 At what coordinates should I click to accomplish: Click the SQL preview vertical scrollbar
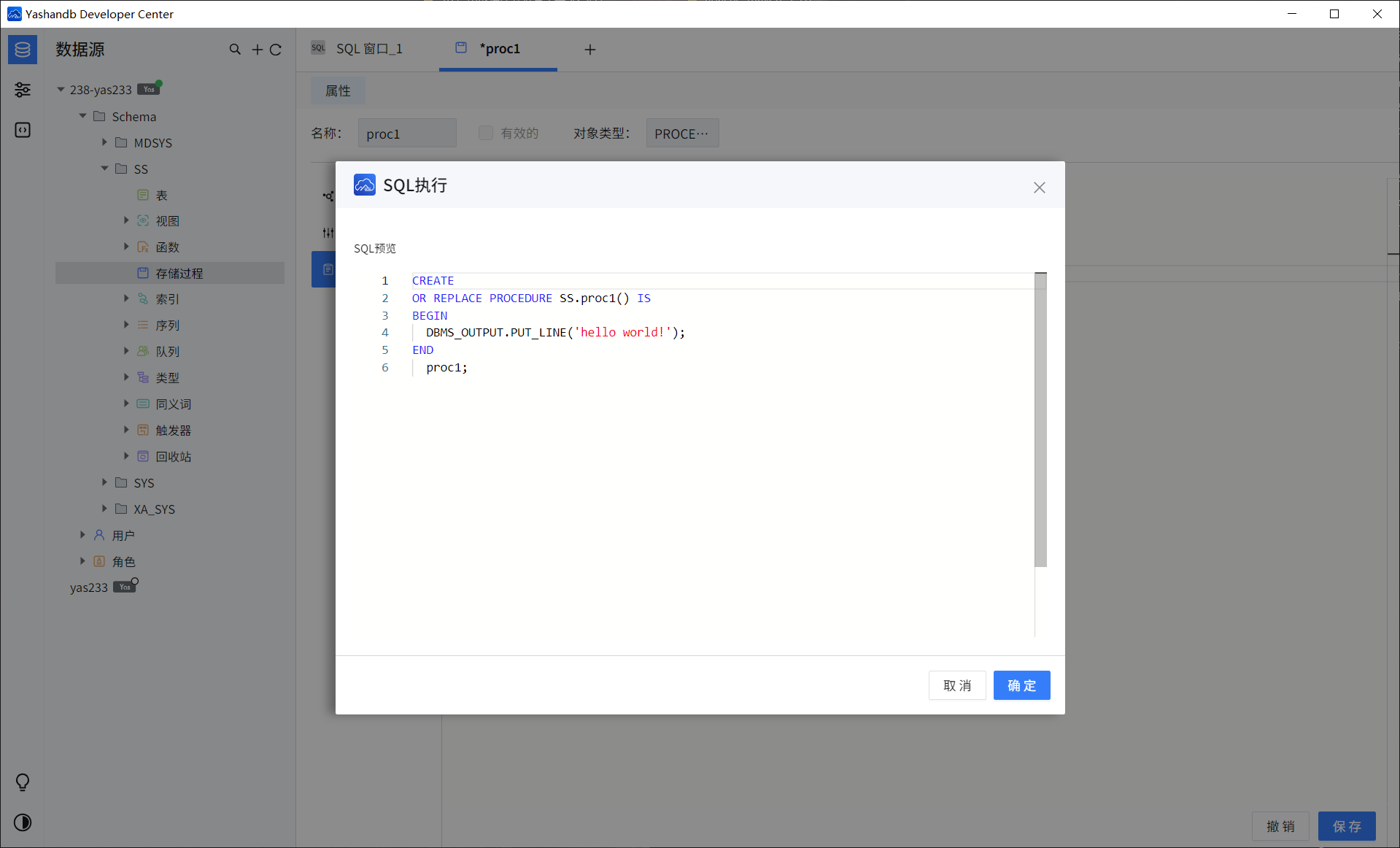(x=1040, y=420)
